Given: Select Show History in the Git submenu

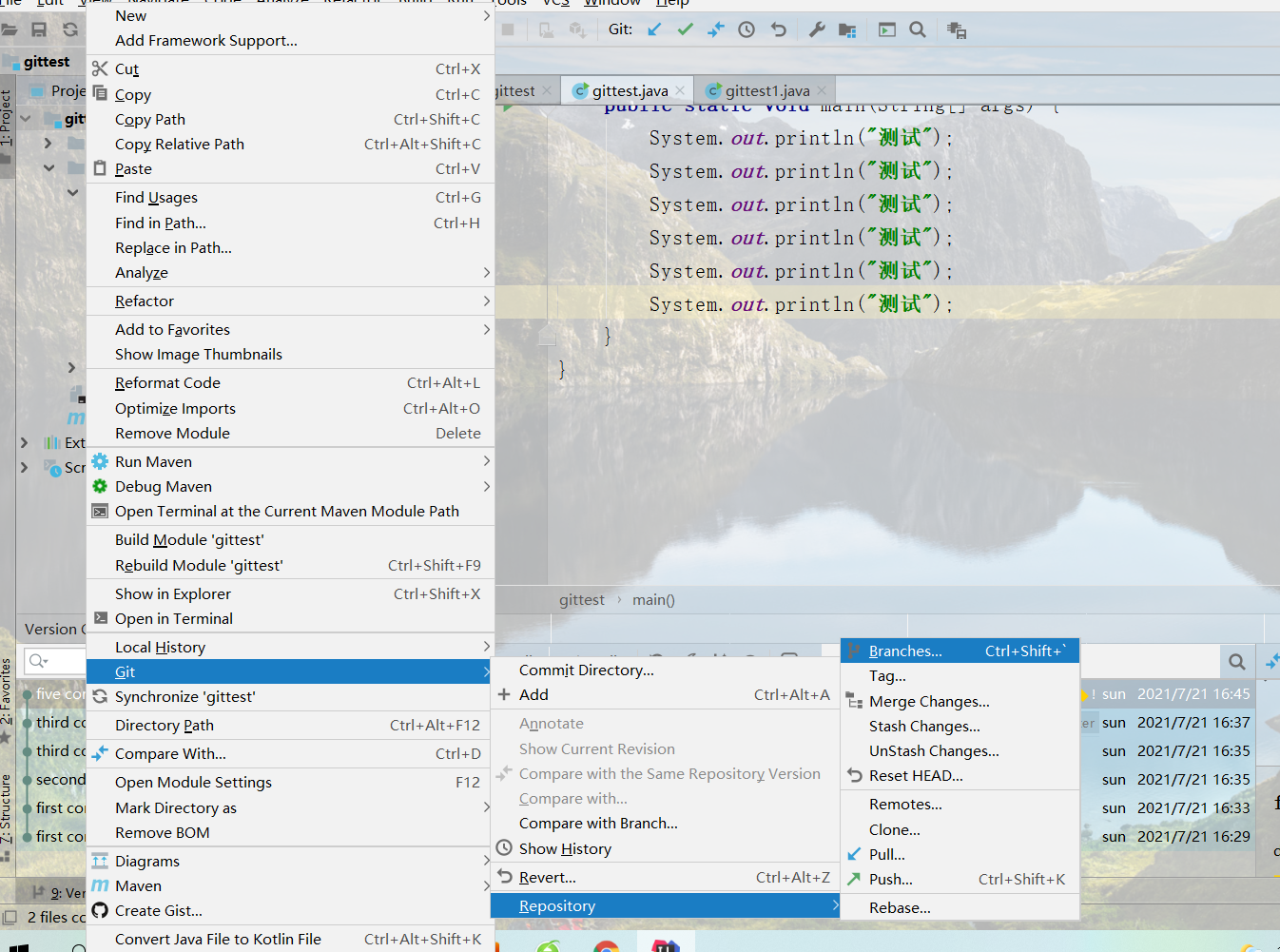Looking at the screenshot, I should (x=665, y=848).
